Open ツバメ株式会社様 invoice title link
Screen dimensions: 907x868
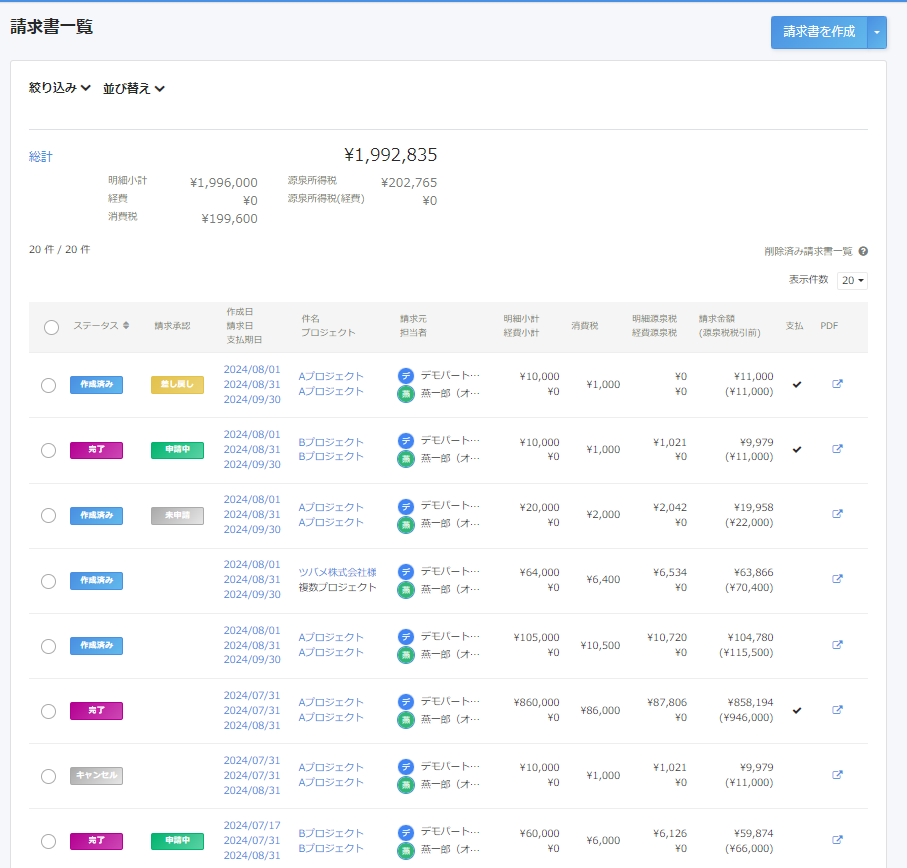337,572
